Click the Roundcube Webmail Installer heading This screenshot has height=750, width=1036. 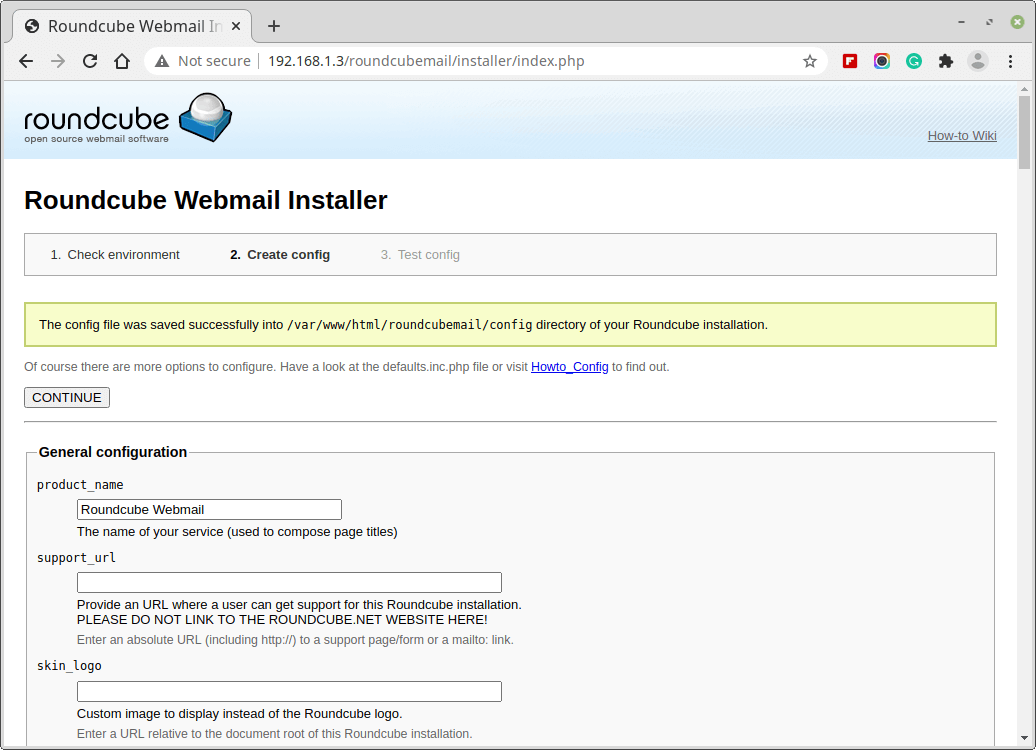coord(205,200)
